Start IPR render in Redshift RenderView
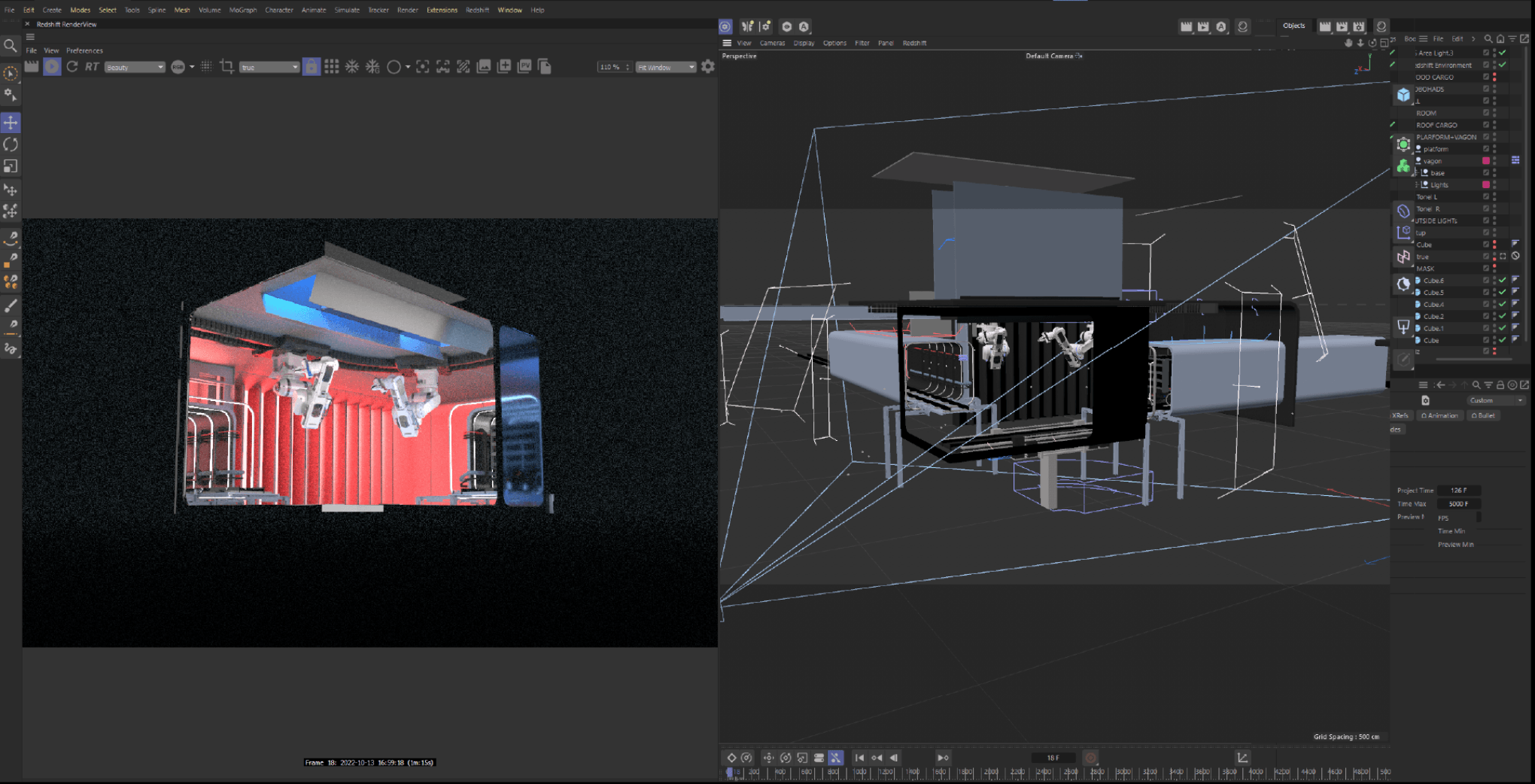 (52, 67)
